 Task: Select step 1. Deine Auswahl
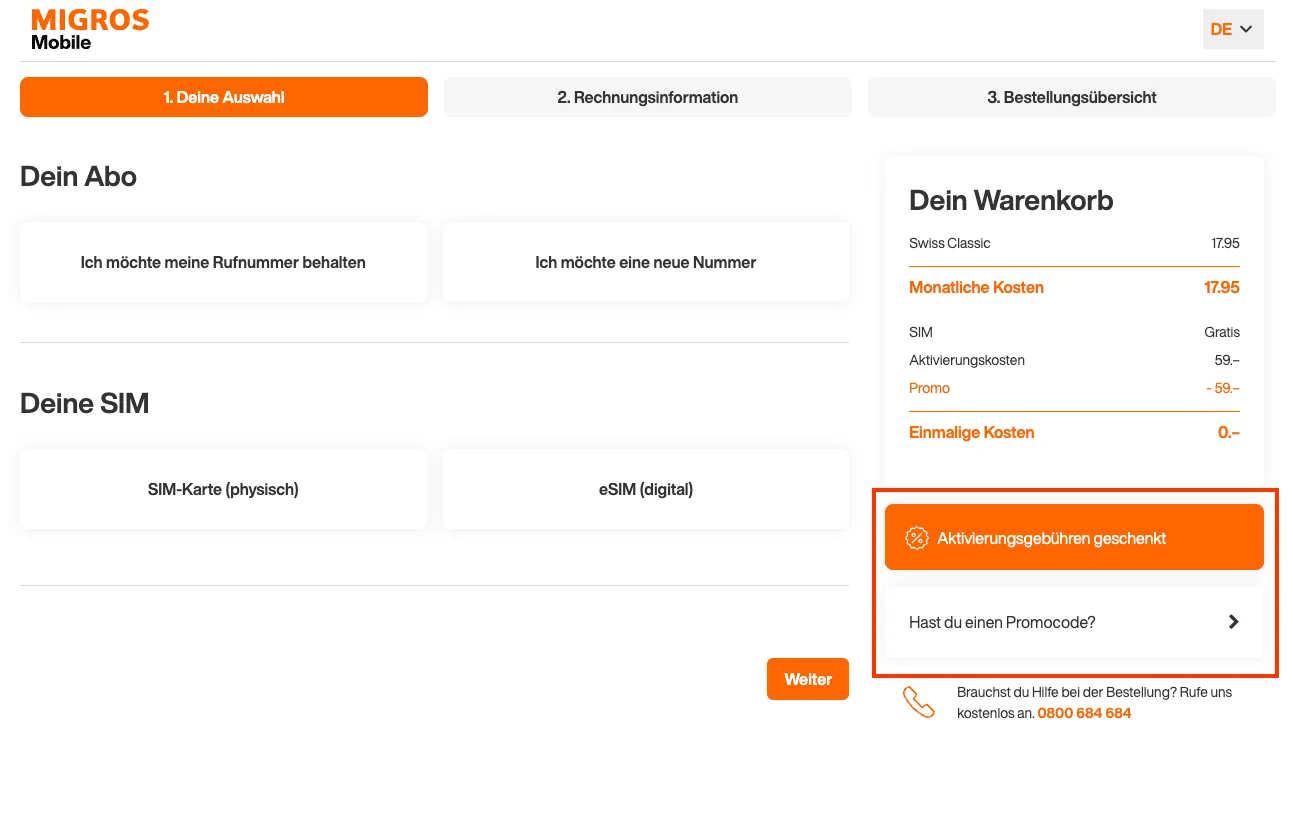tap(224, 97)
